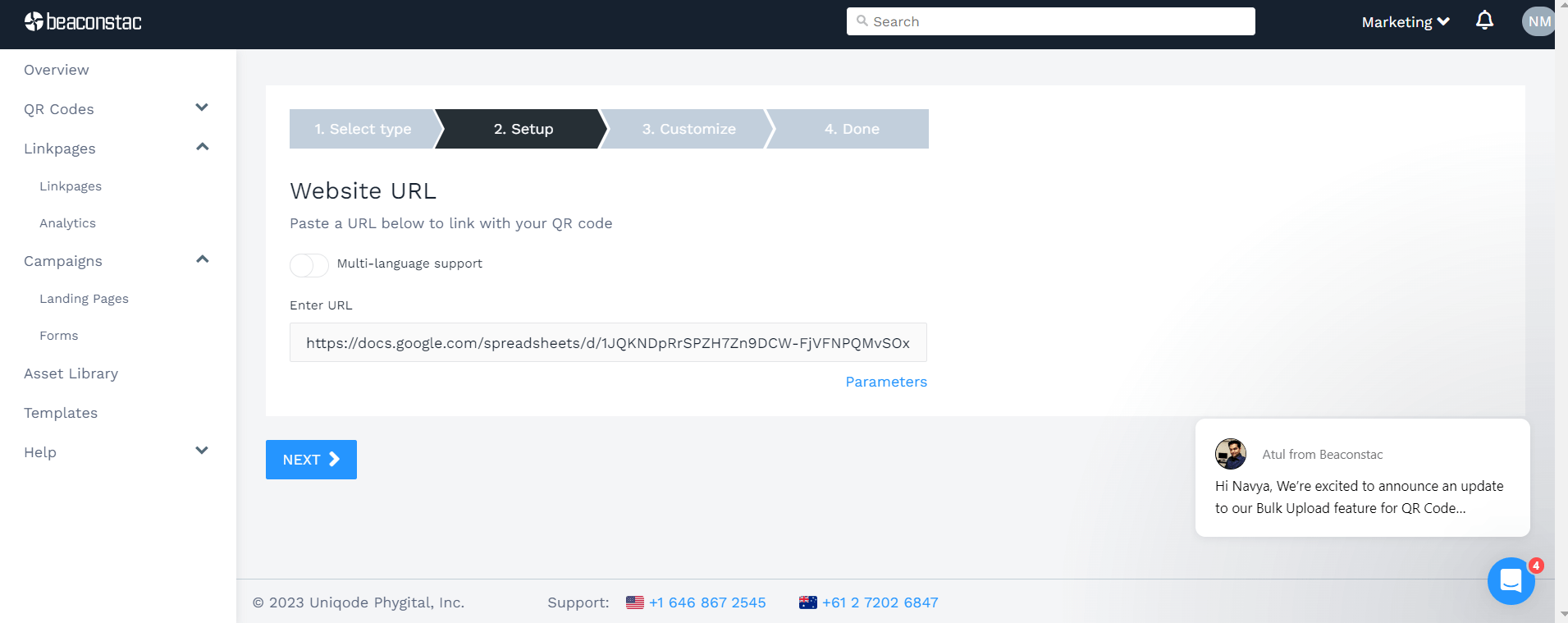Go to step 1 Select type
This screenshot has width=1568, height=623.
[x=363, y=129]
